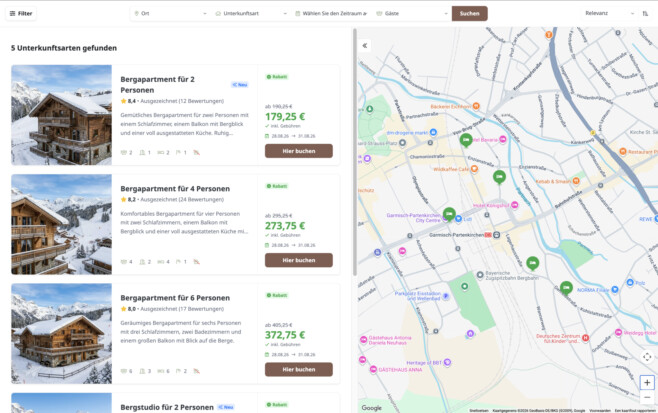Open Bergapartment für 6 Personen title
Image resolution: width=658 pixels, height=413 pixels.
coord(175,298)
